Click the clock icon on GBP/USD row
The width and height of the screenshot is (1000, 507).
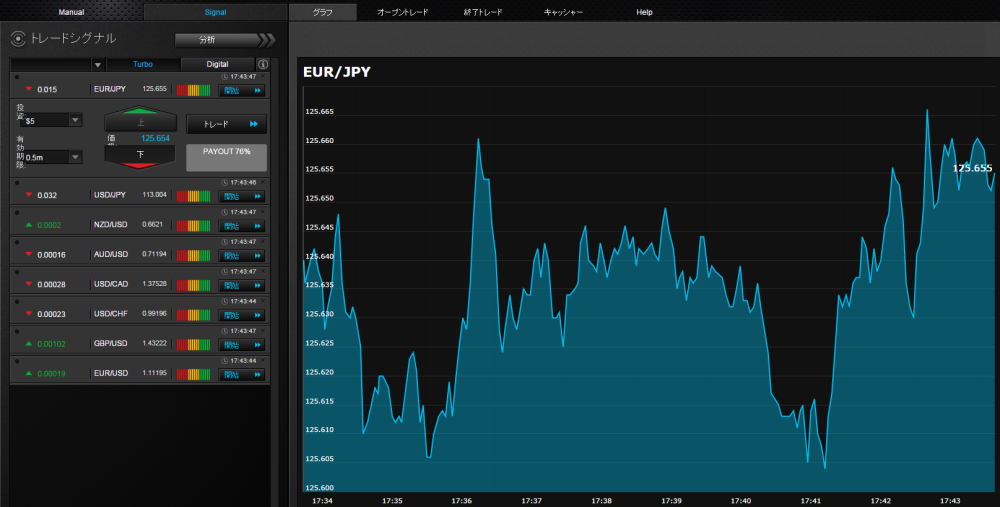click(x=224, y=331)
